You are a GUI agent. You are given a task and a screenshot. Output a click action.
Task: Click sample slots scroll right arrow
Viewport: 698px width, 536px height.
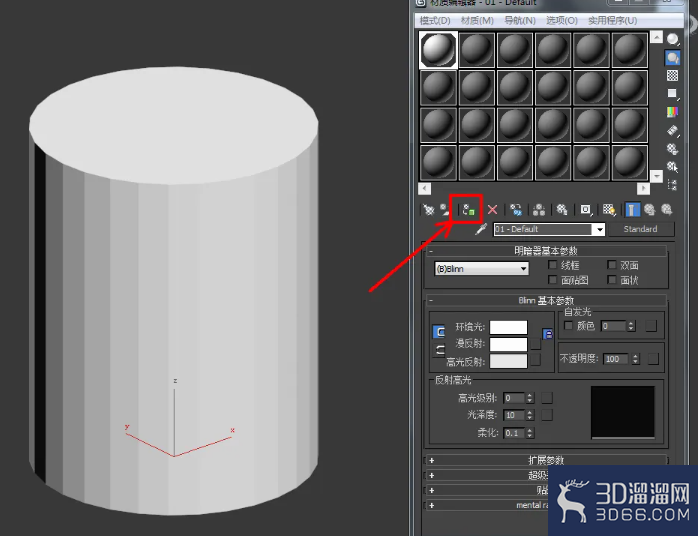tap(643, 189)
